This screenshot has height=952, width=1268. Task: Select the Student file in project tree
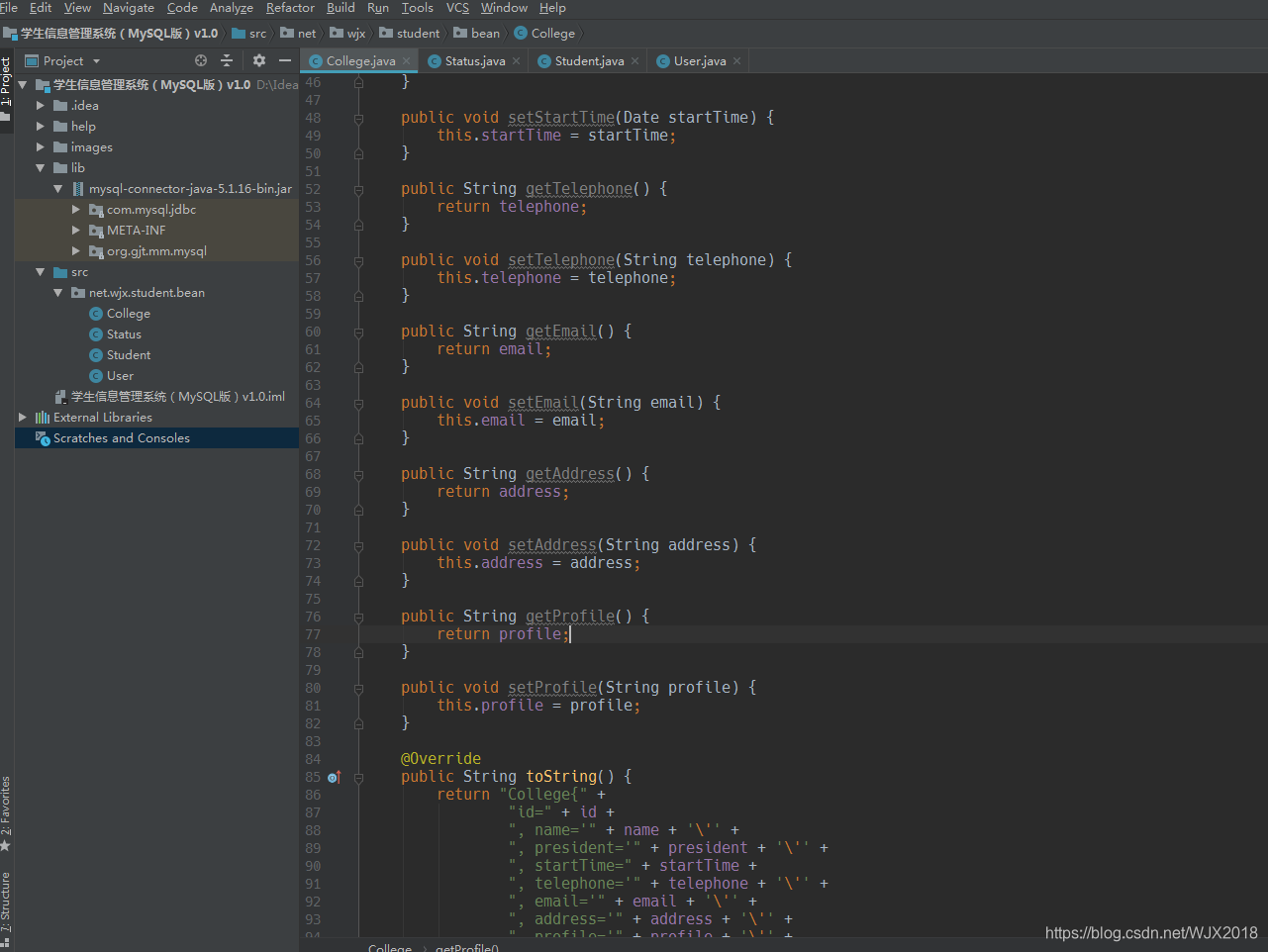point(129,355)
